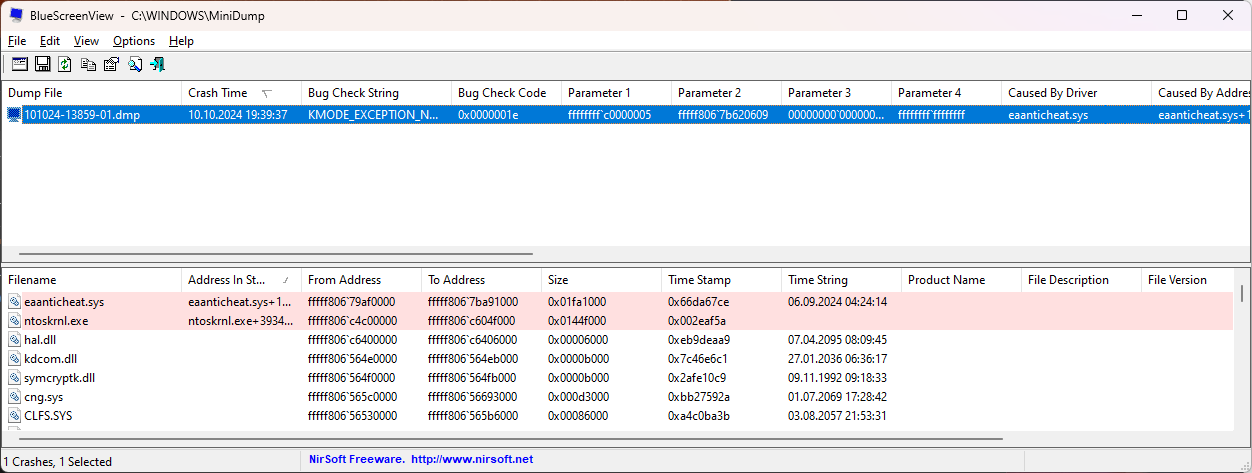The height and width of the screenshot is (473, 1252).
Task: Click the Parameter 3 column header
Action: tap(837, 93)
